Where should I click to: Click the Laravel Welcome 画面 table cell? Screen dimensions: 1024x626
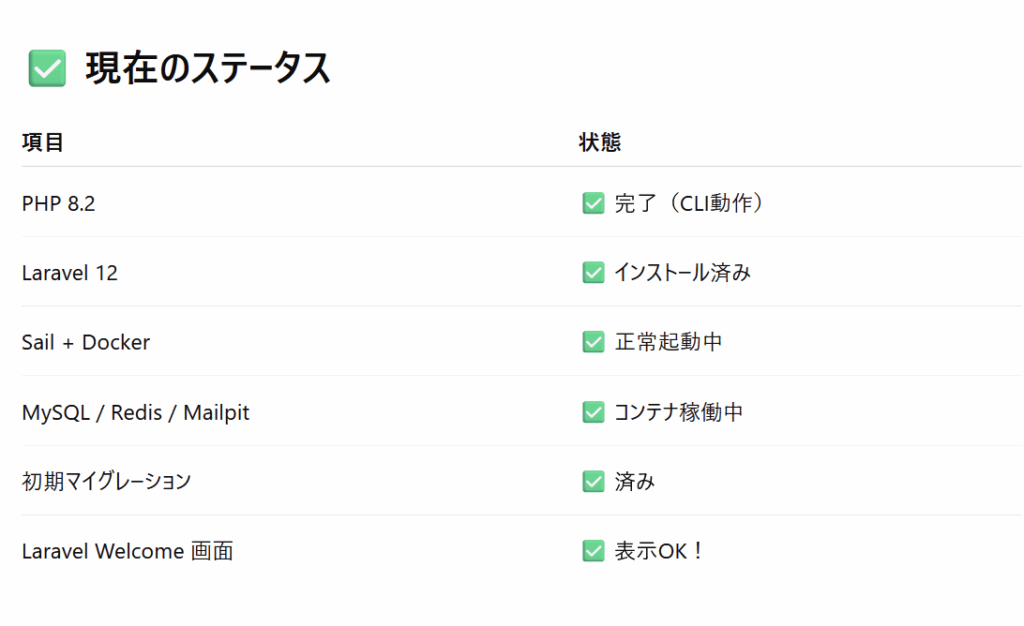tap(127, 551)
